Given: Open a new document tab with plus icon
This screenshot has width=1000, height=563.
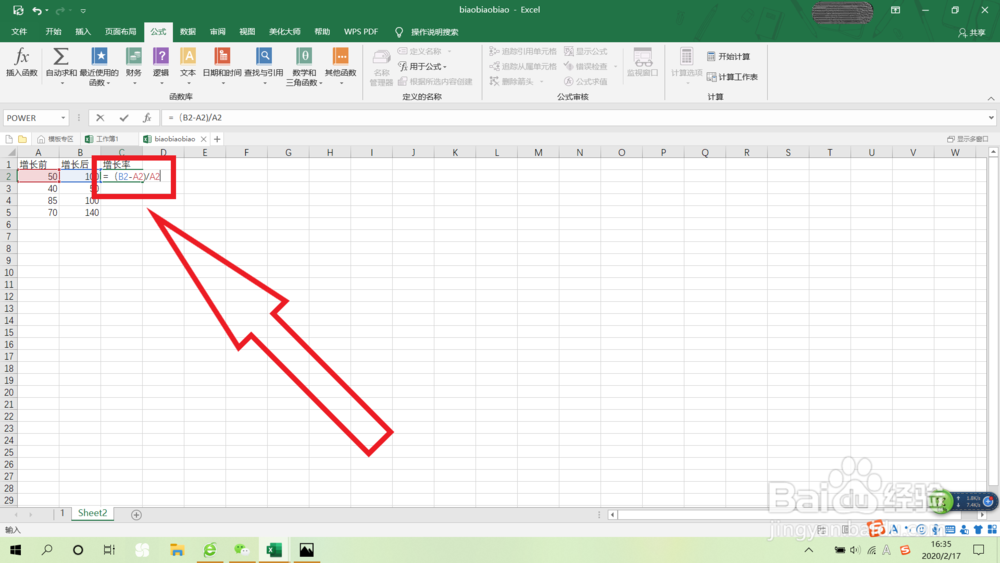Looking at the screenshot, I should pyautogui.click(x=217, y=139).
